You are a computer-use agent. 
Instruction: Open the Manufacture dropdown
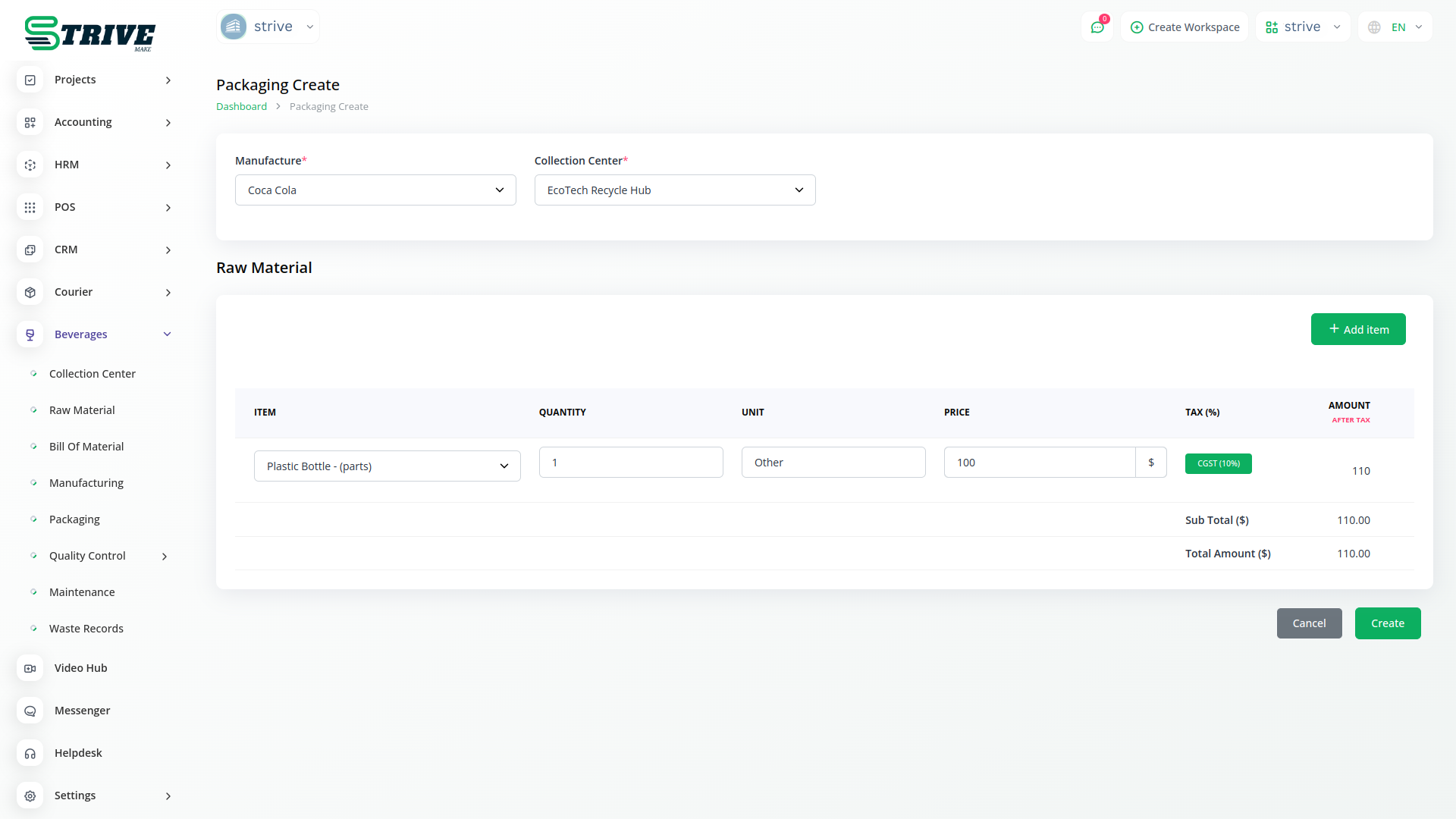point(375,190)
